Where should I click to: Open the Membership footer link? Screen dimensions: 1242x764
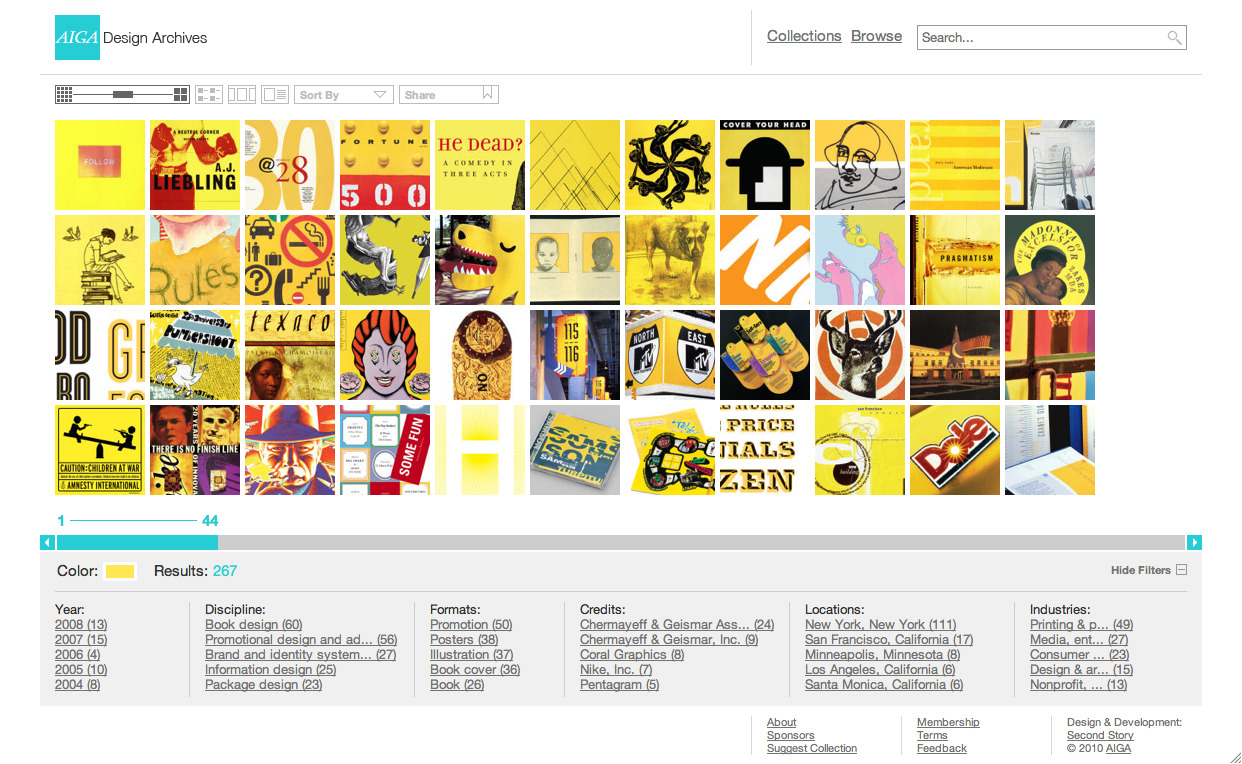[948, 722]
